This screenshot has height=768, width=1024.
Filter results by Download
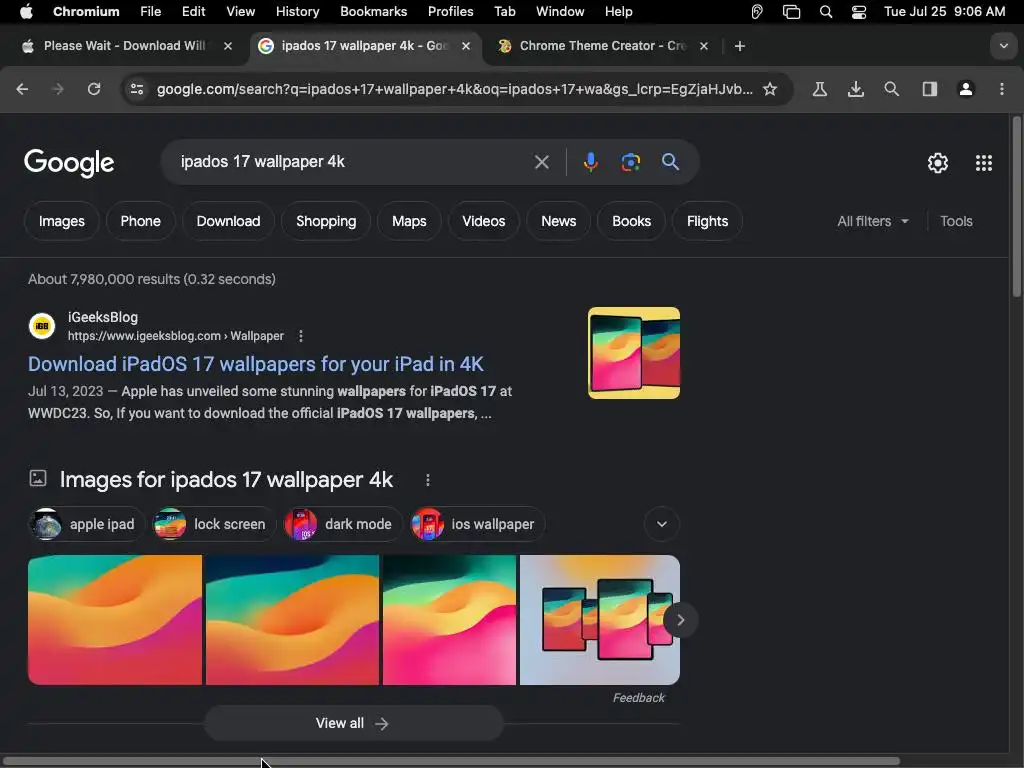(x=228, y=221)
